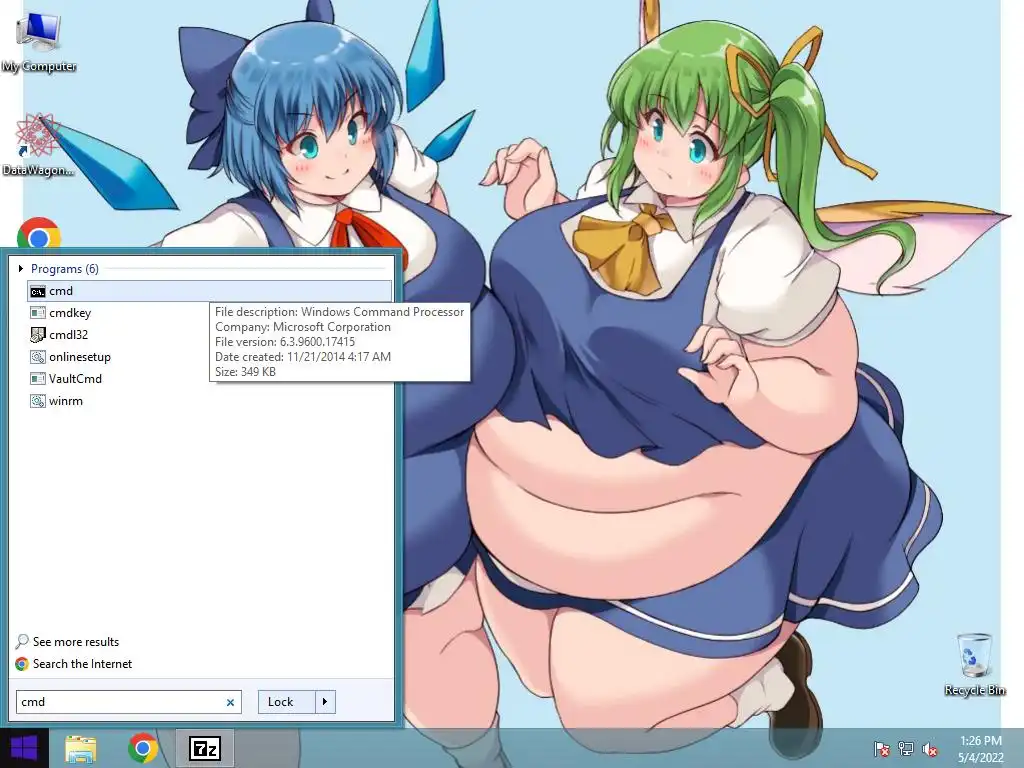Open the clock showing 1:26 PM
Viewport: 1024px width, 768px height.
980,749
